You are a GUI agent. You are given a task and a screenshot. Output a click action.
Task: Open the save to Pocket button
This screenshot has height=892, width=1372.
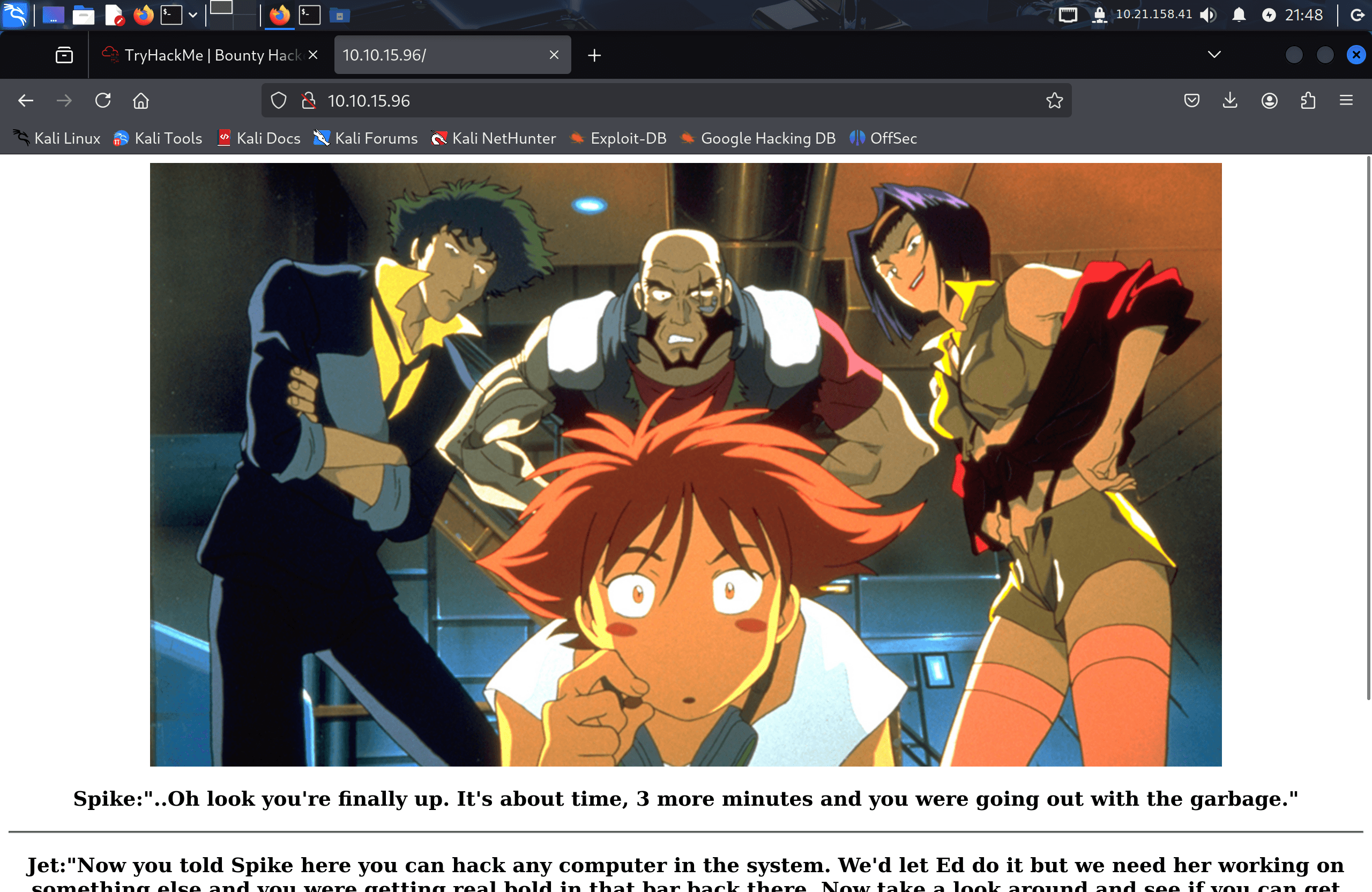1191,101
